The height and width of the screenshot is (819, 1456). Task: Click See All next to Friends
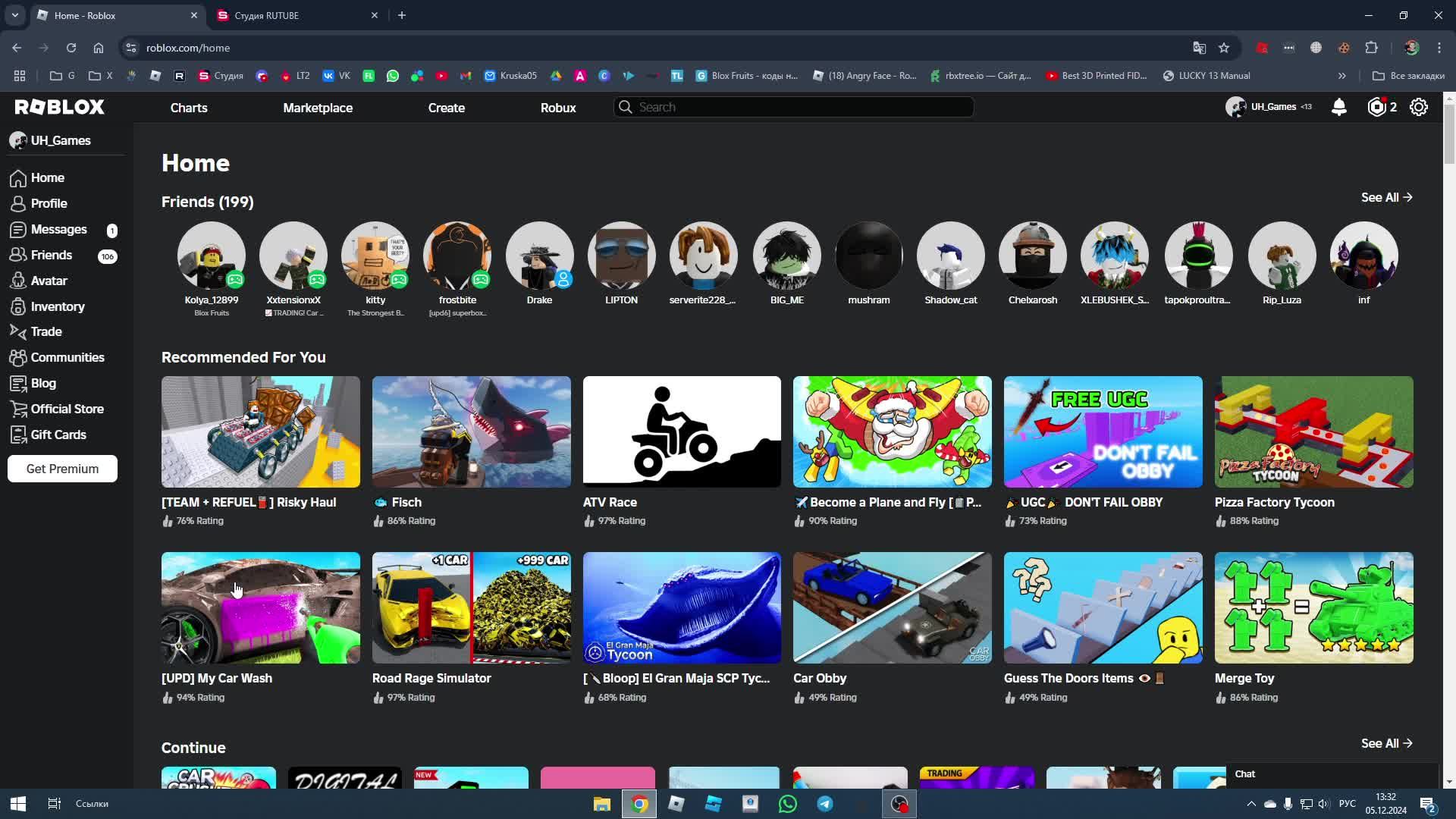click(1386, 197)
